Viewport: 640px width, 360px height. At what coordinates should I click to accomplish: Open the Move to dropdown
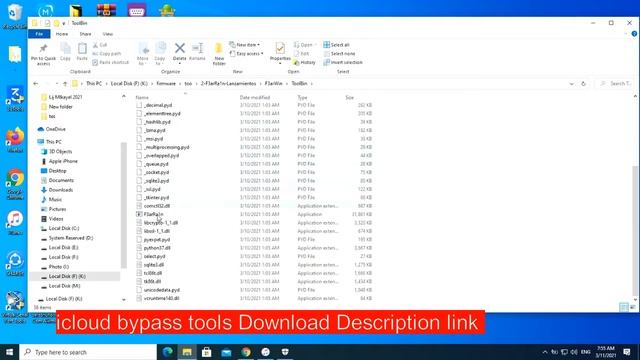[x=143, y=53]
